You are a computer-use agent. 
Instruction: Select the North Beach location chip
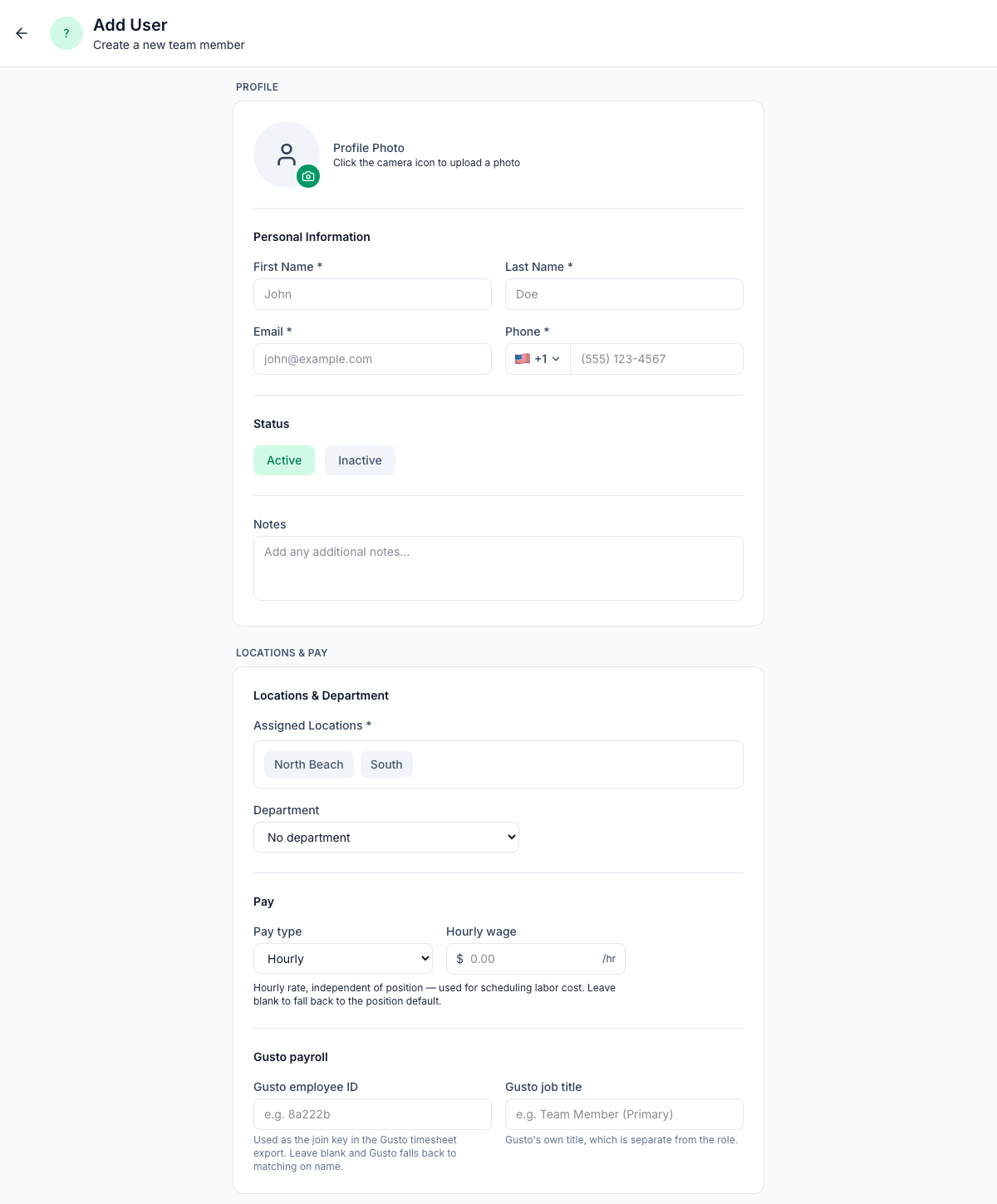(309, 764)
